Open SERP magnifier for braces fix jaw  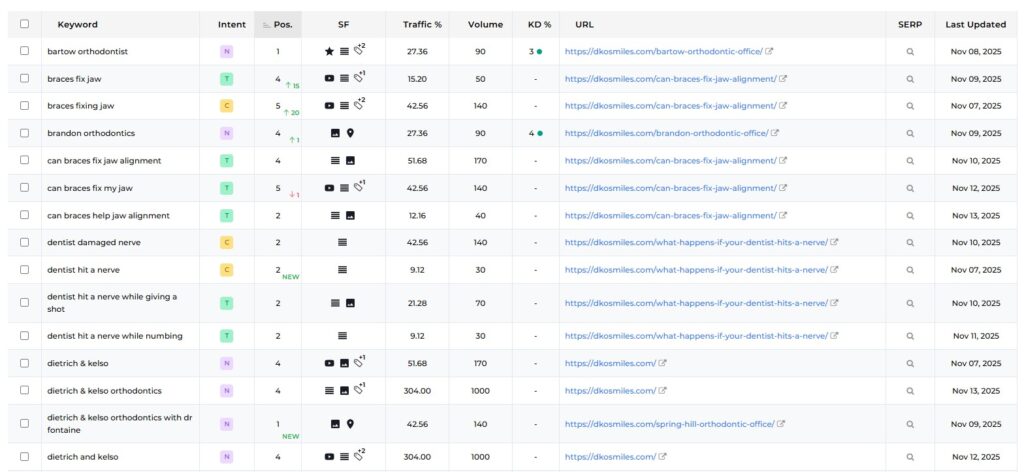pos(910,79)
